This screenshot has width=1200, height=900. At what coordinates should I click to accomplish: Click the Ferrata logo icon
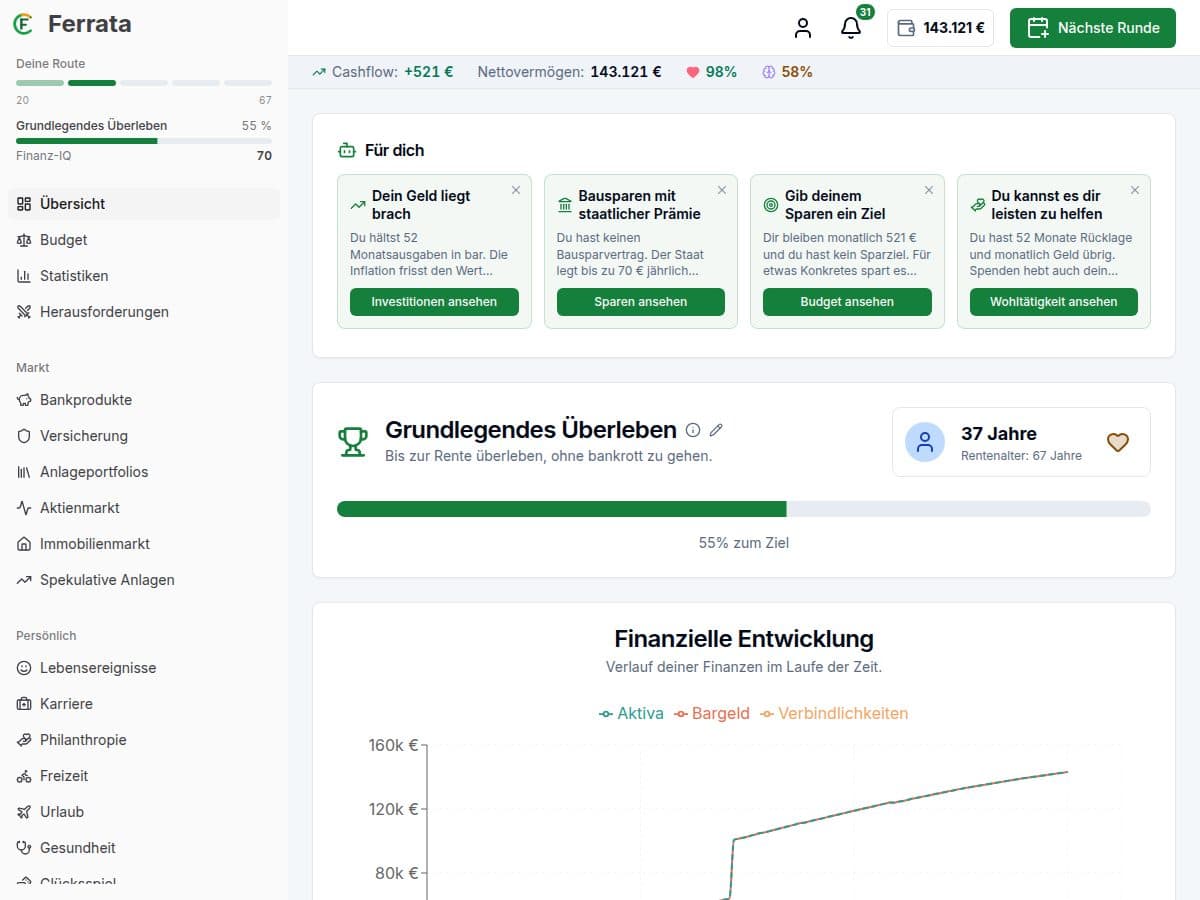pos(23,24)
